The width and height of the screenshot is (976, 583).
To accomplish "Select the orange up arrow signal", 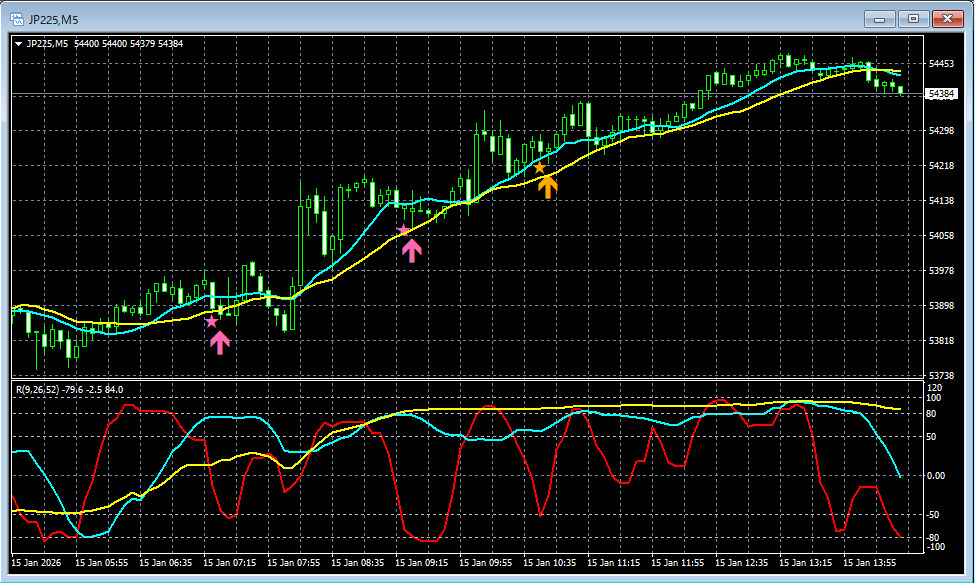I will pos(548,187).
